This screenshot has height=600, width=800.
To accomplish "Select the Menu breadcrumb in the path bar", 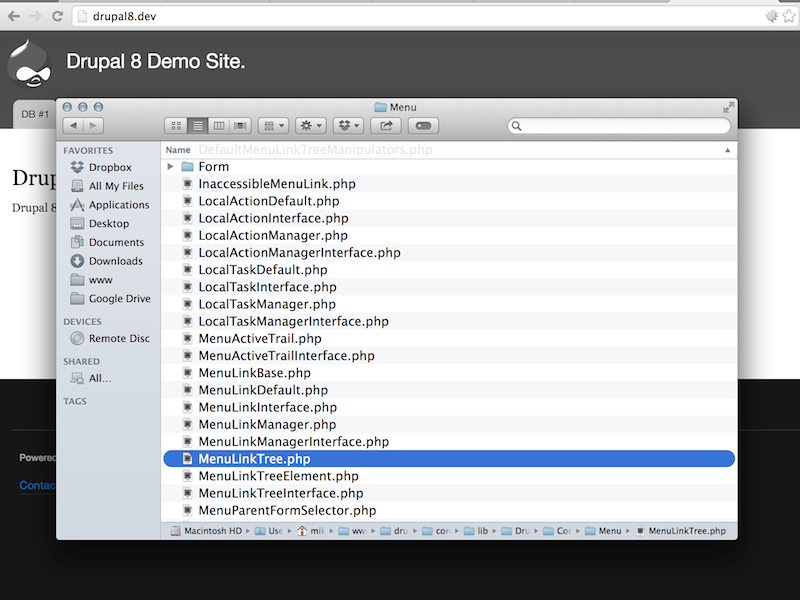I will 610,531.
